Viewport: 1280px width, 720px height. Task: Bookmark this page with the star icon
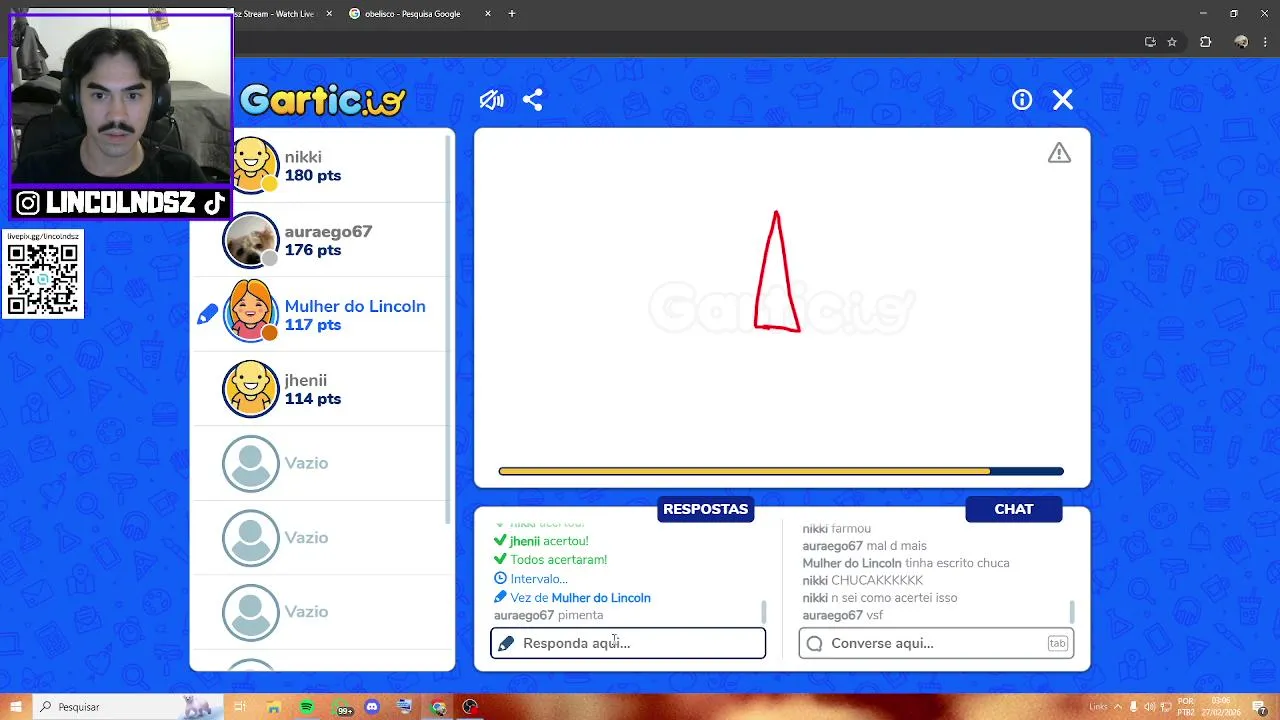(1172, 42)
